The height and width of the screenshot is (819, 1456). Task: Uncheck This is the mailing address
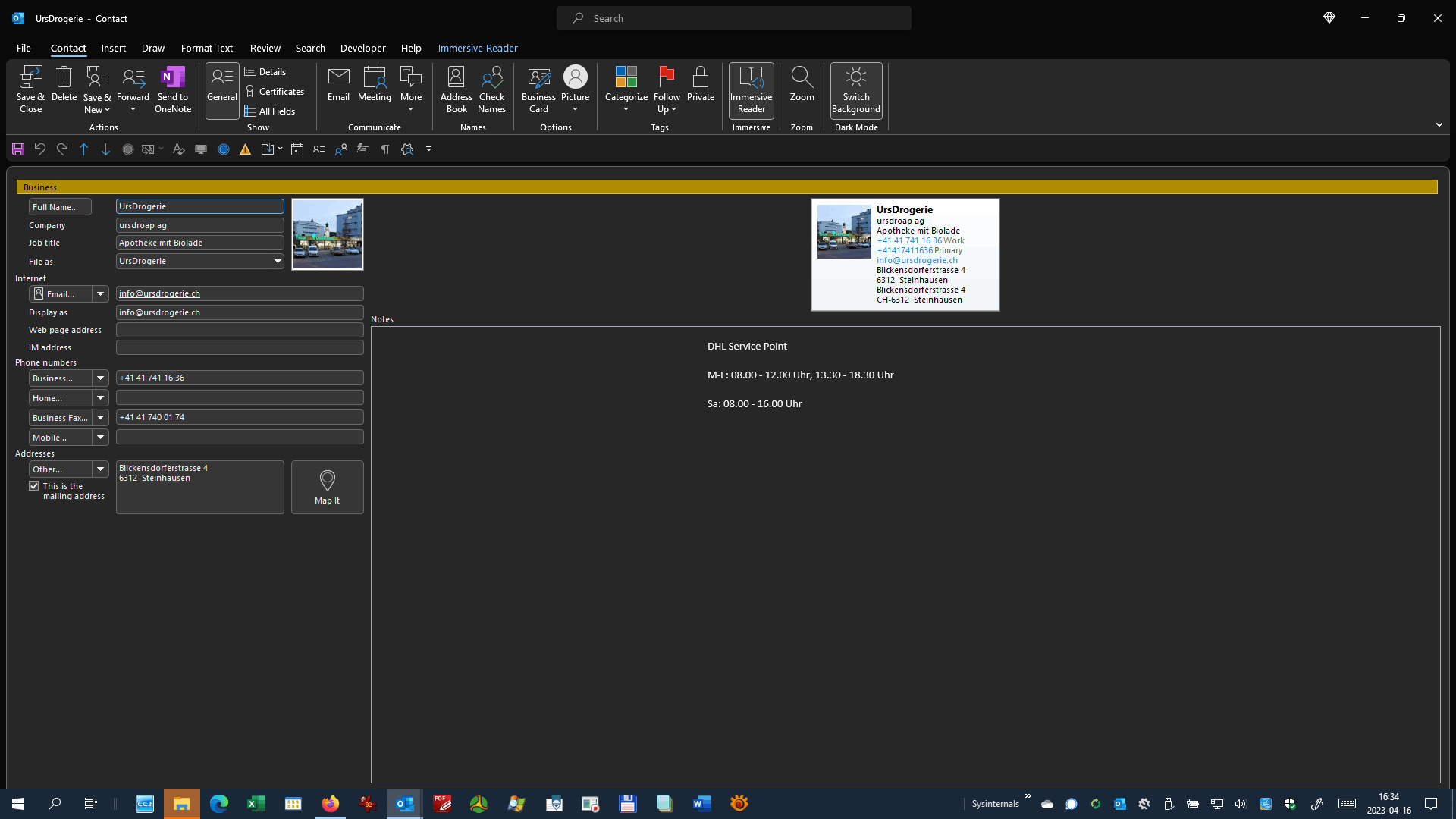[34, 486]
